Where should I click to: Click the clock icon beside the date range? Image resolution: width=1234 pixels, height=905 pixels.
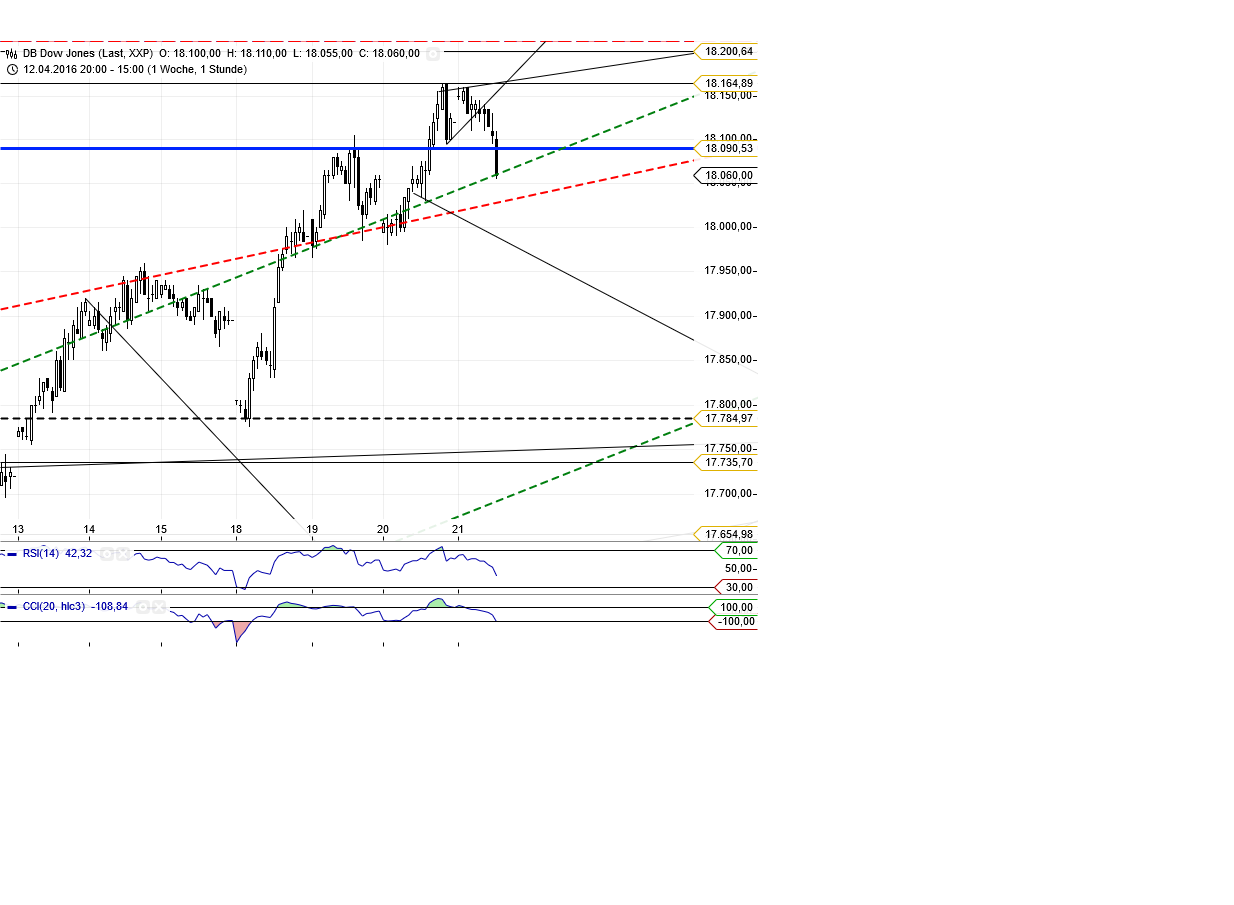coord(11,69)
